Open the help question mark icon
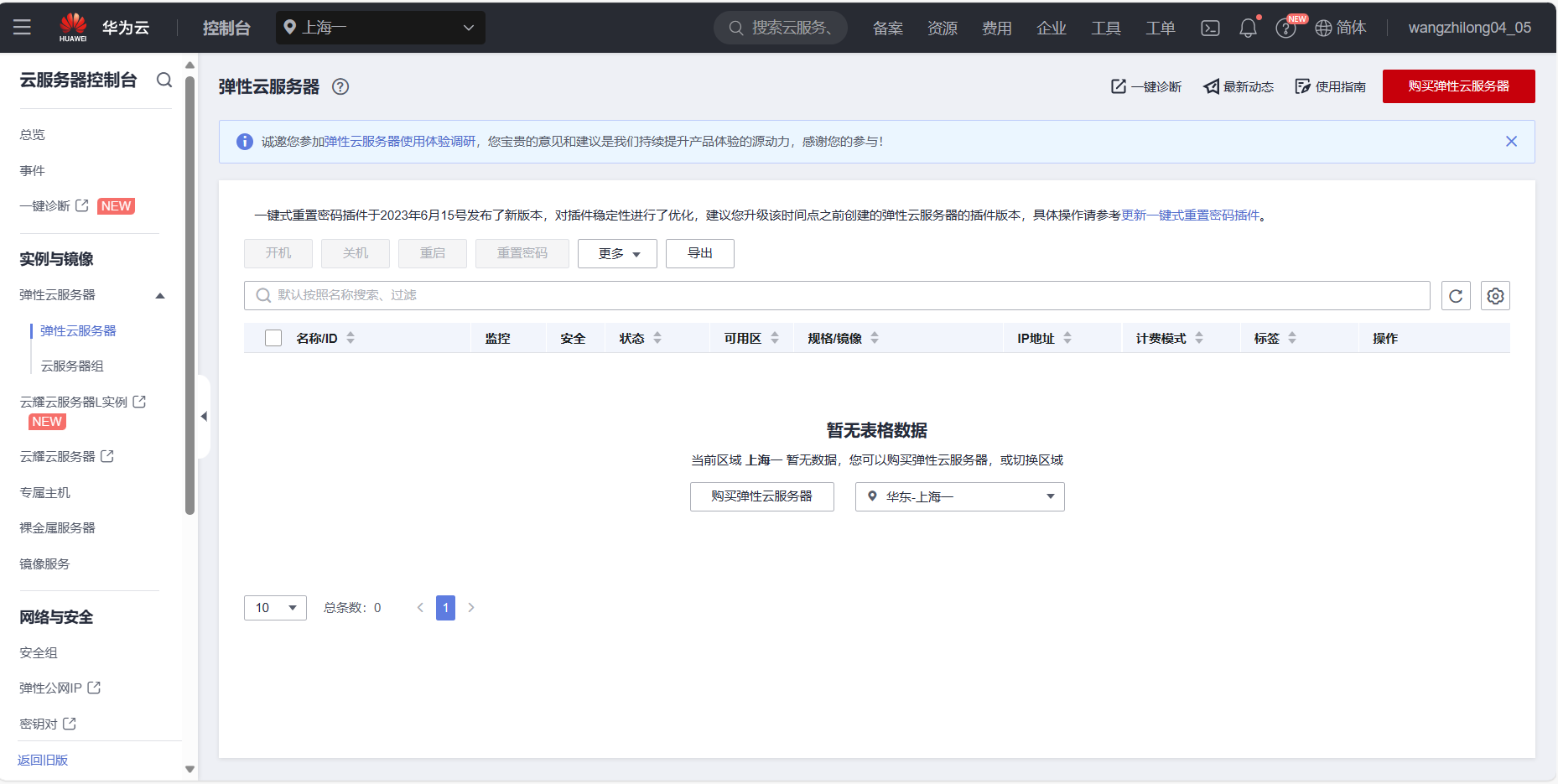 coord(1286,27)
